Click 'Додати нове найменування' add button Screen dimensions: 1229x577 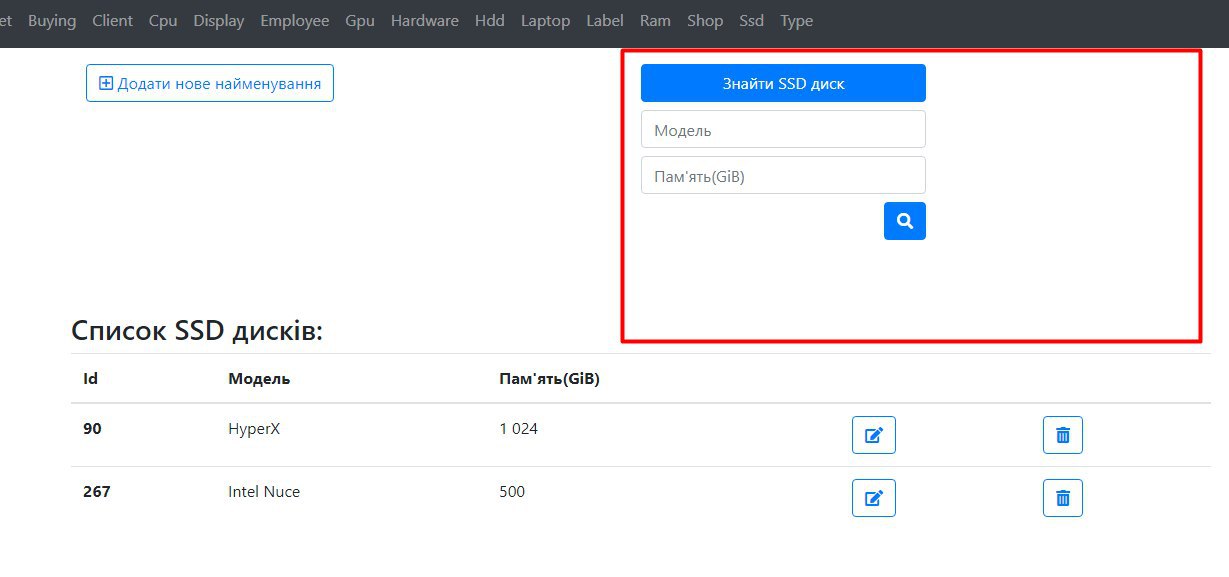pos(209,83)
